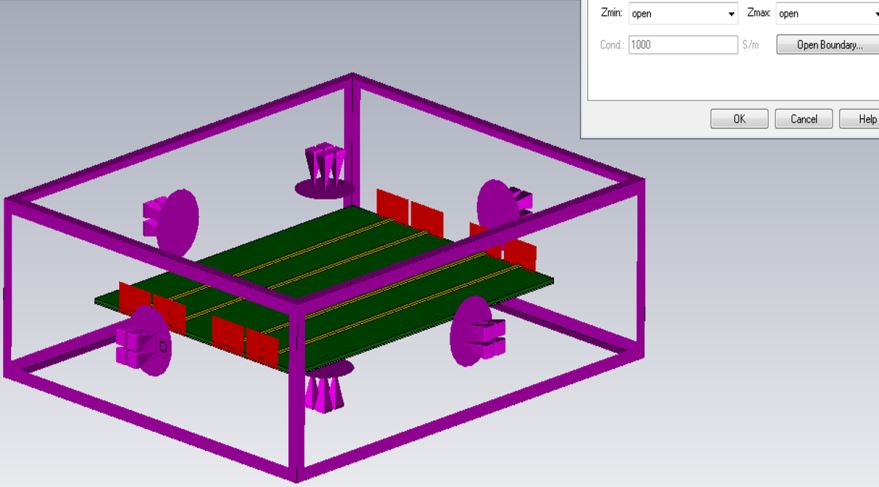This screenshot has width=879, height=487.
Task: Cancel the boundary conditions dialog
Action: click(x=803, y=119)
